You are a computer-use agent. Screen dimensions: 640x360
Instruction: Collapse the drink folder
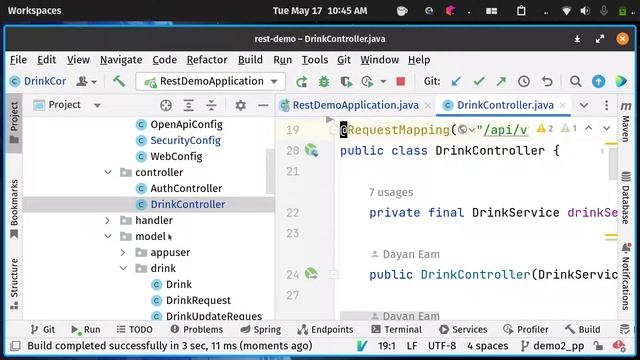[123, 268]
